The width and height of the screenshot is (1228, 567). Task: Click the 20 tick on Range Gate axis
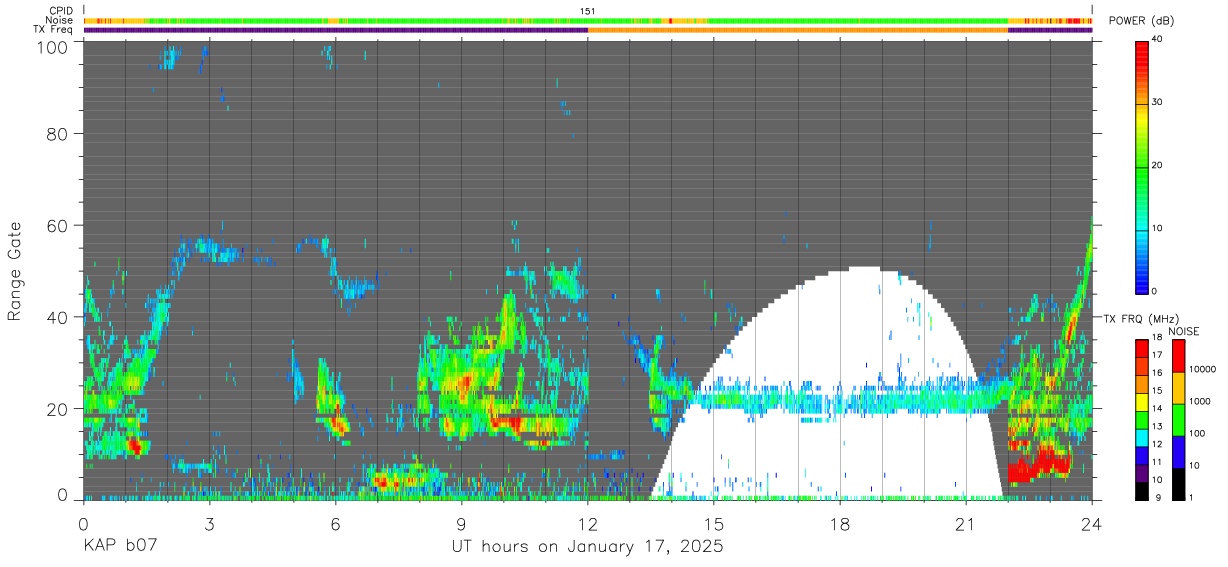pyautogui.click(x=58, y=409)
